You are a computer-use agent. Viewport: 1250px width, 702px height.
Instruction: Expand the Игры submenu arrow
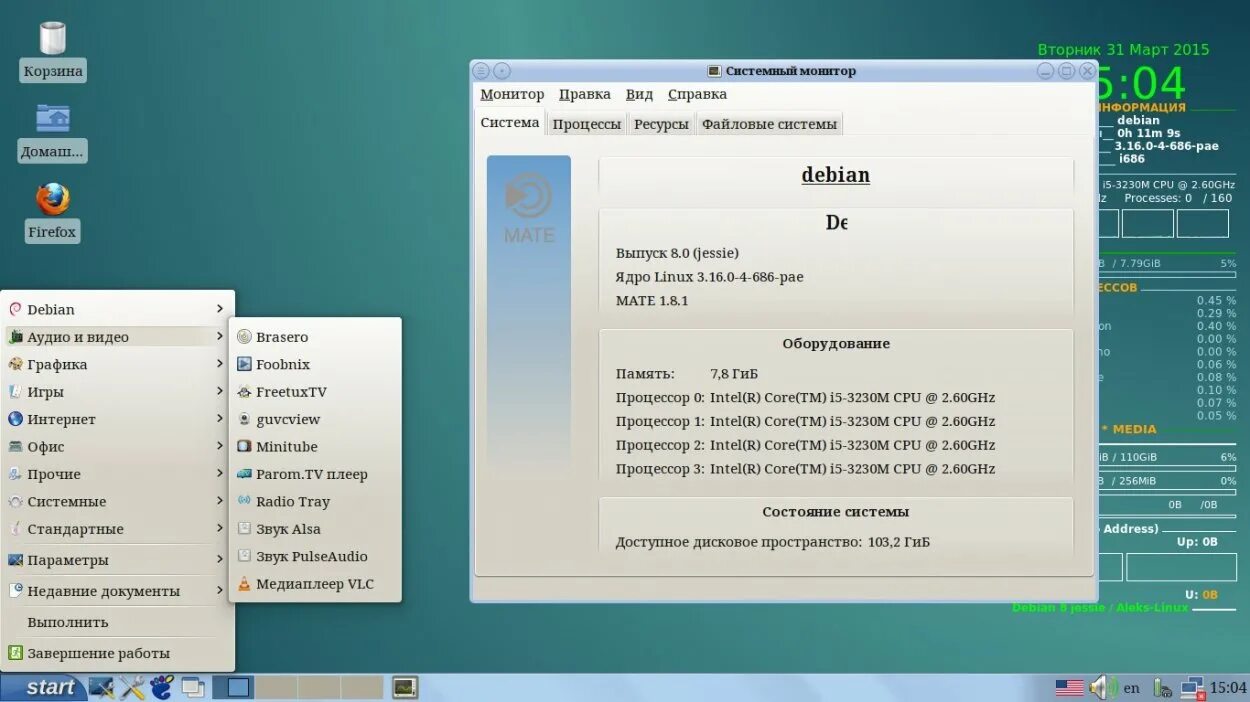click(220, 392)
